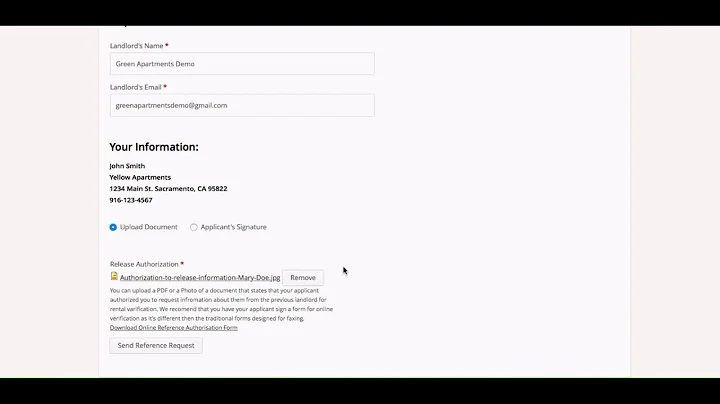Select the Applicant's Signature radio option
Viewport: 720px width, 404px height.
[x=194, y=227]
